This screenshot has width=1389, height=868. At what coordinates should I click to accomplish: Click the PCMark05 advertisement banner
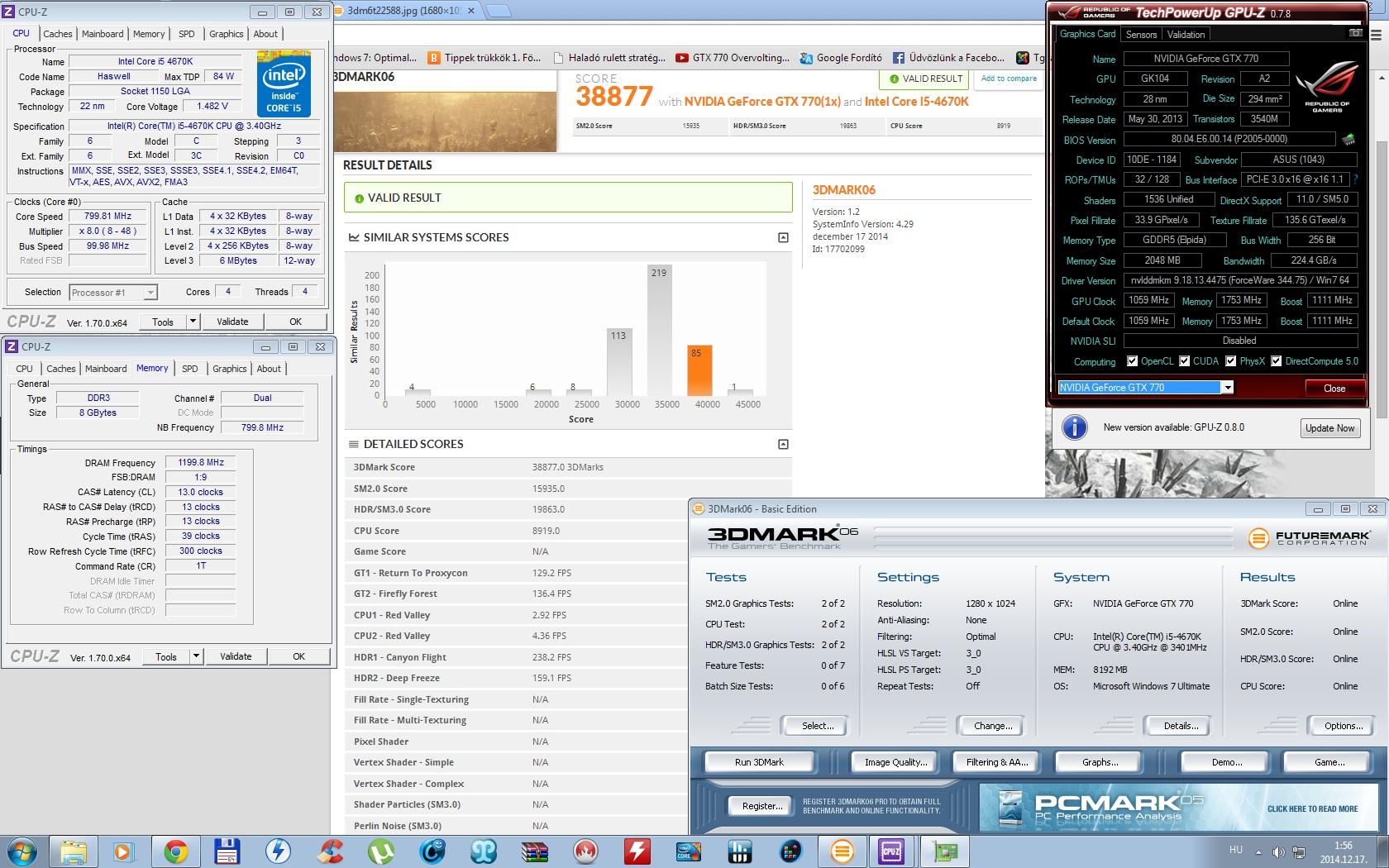(x=1177, y=808)
